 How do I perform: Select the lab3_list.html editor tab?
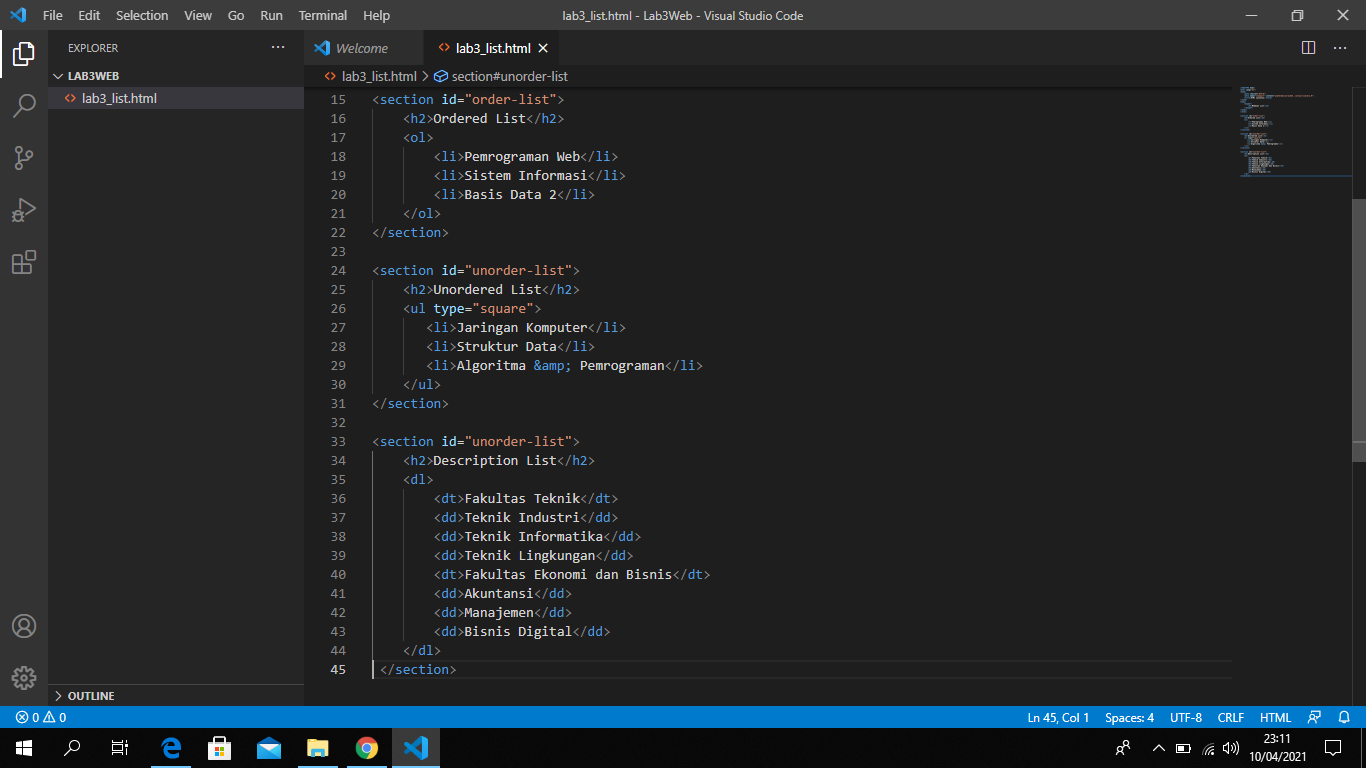(x=492, y=48)
